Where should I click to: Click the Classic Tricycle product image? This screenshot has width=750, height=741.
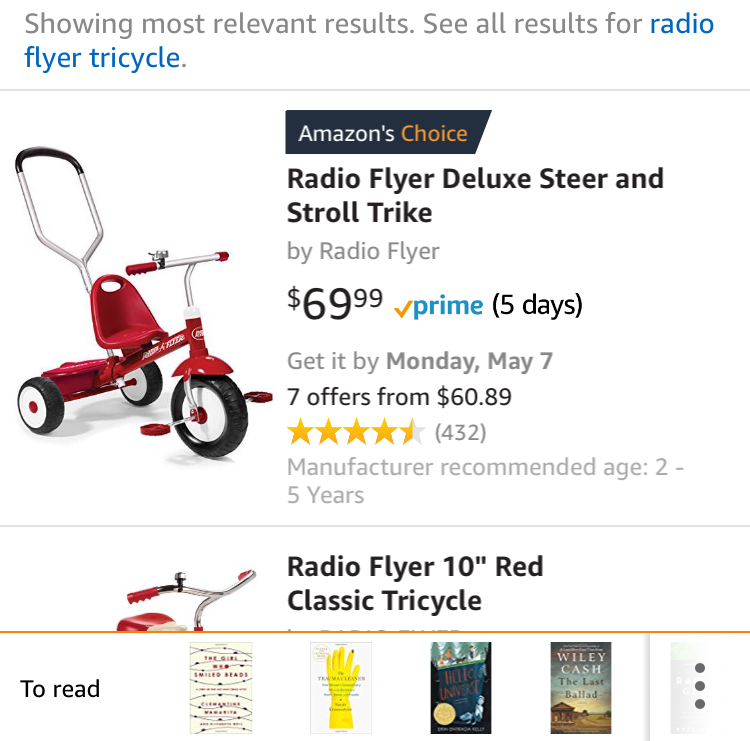[185, 600]
